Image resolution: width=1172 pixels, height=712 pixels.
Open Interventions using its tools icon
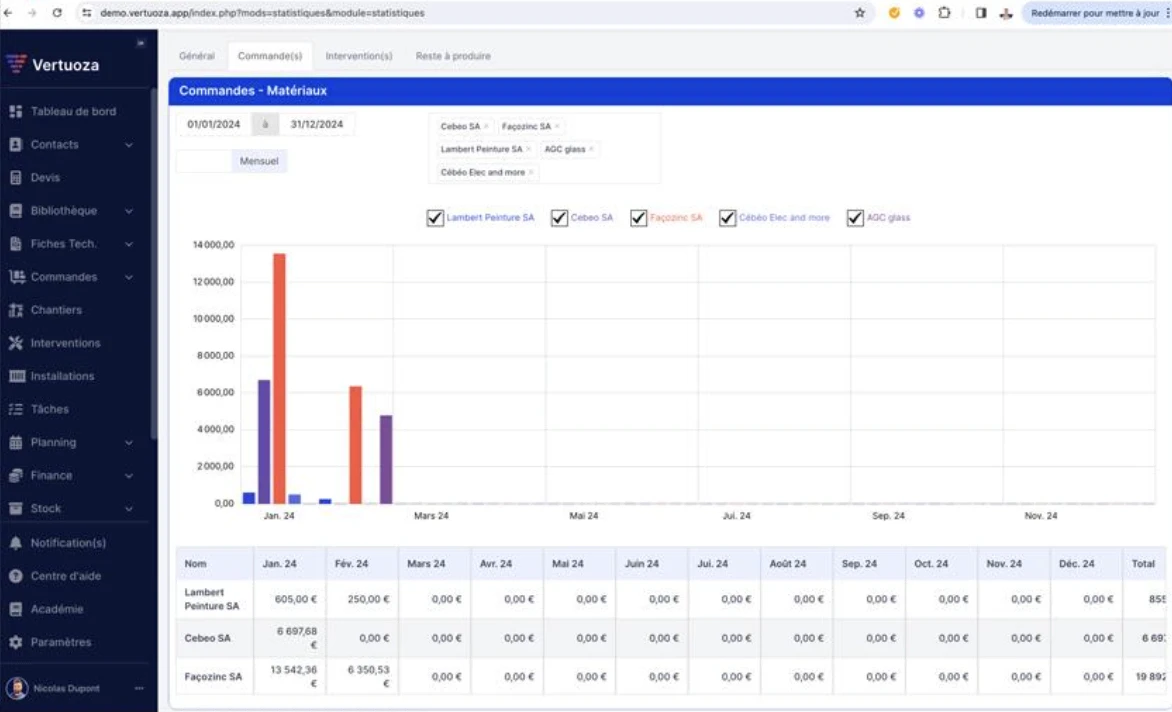16,343
